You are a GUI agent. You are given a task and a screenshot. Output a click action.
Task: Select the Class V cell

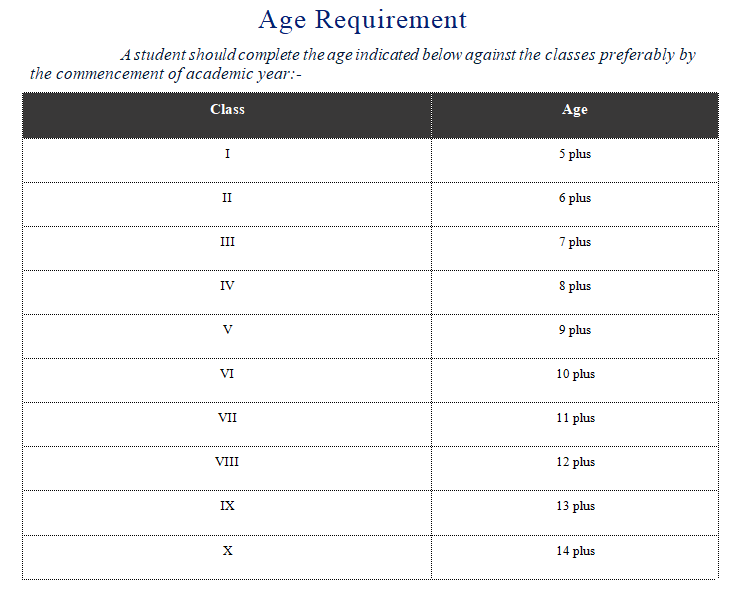(x=227, y=336)
